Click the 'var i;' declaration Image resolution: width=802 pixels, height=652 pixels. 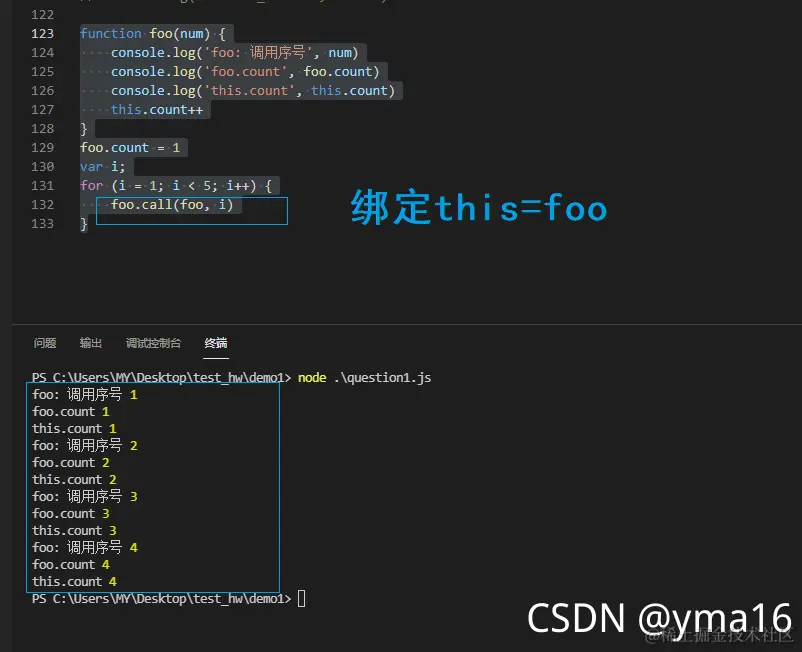(x=102, y=167)
